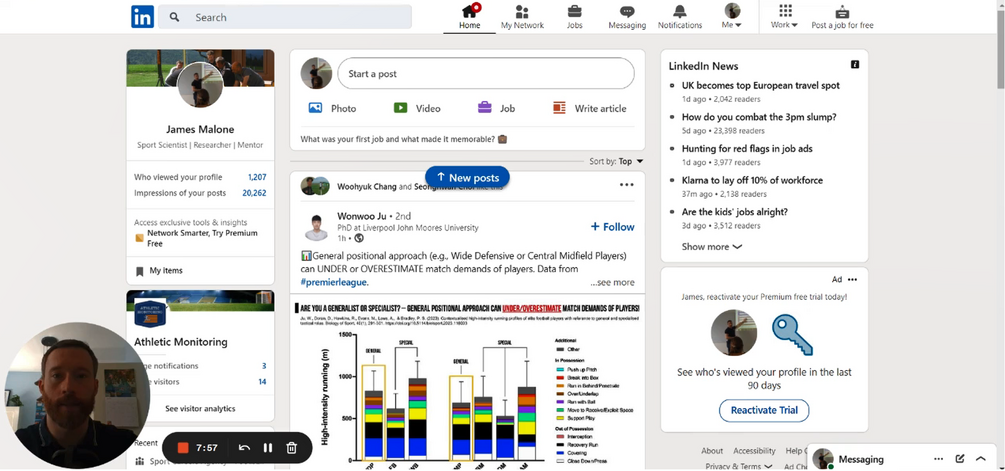1005x471 pixels.
Task: Open the Home tab
Action: pyautogui.click(x=469, y=17)
